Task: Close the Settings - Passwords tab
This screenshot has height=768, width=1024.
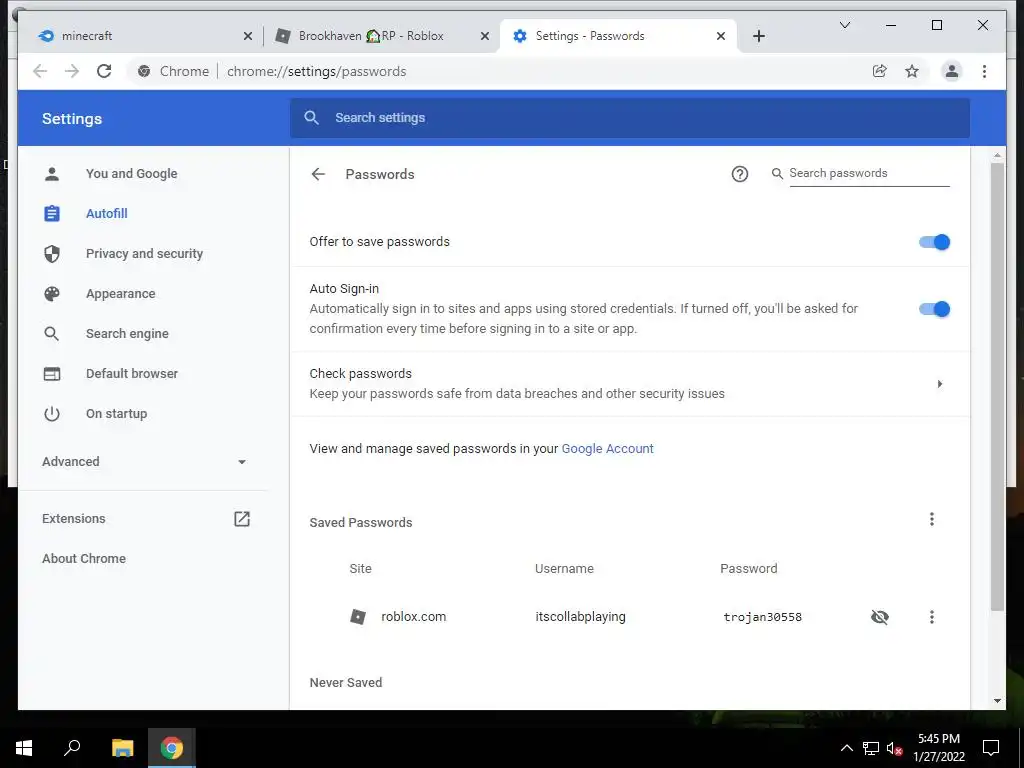Action: point(721,37)
